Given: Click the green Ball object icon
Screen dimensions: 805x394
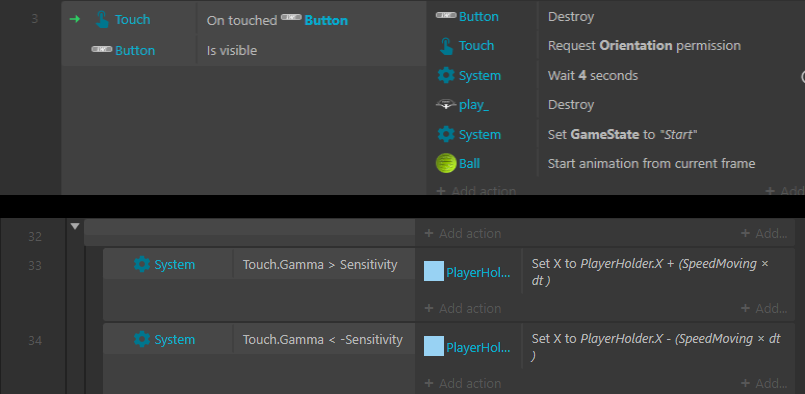Looking at the screenshot, I should 446,164.
